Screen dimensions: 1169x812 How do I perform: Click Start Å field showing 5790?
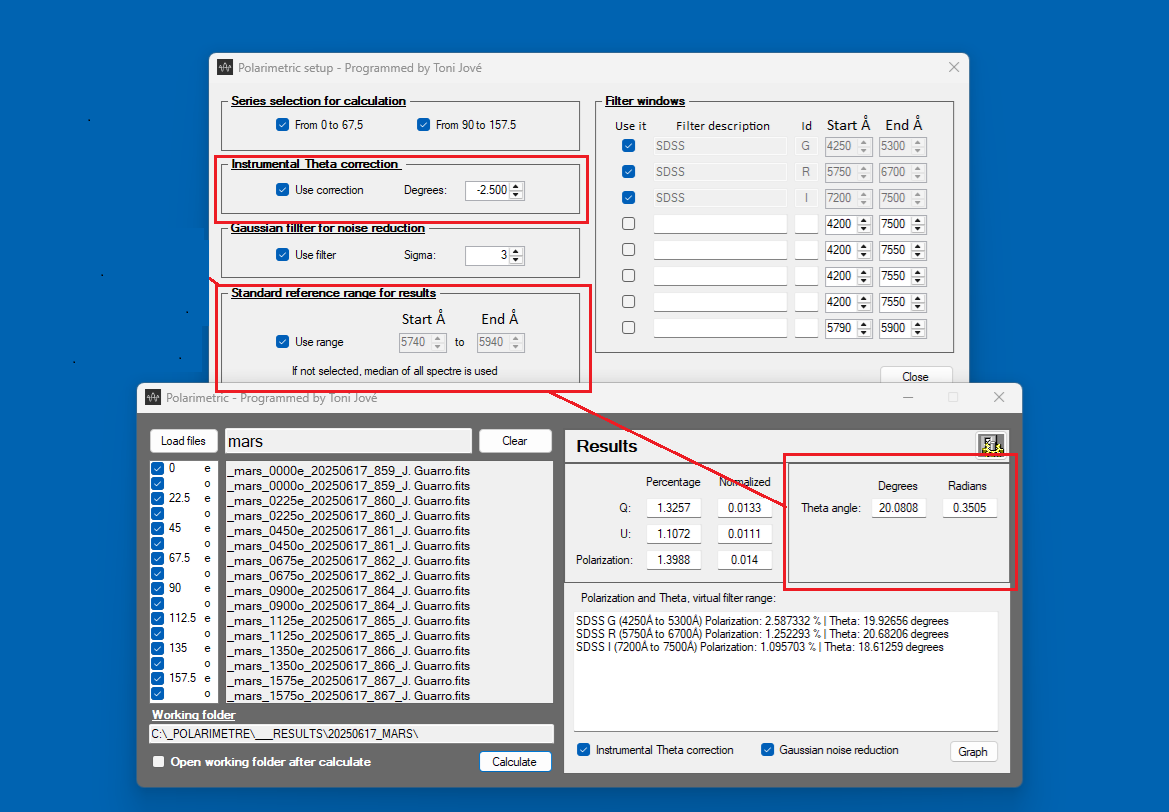842,328
